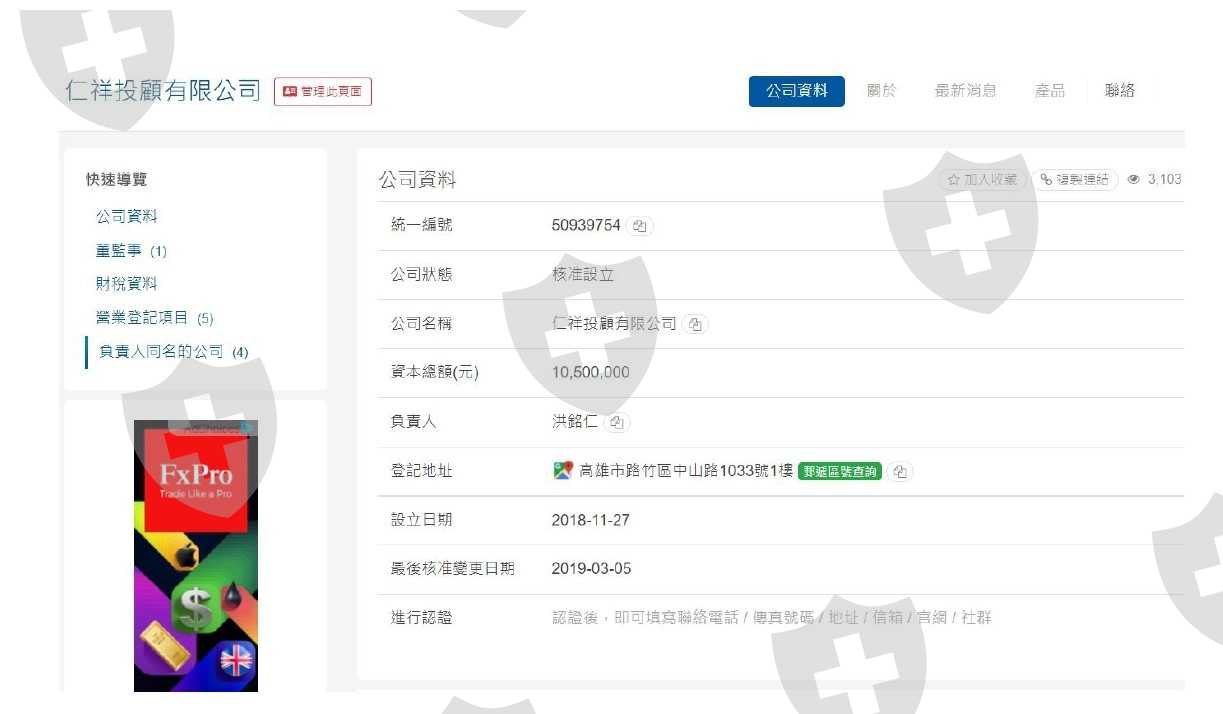Open the 最新消息 tab
The image size is (1223, 714).
(965, 91)
